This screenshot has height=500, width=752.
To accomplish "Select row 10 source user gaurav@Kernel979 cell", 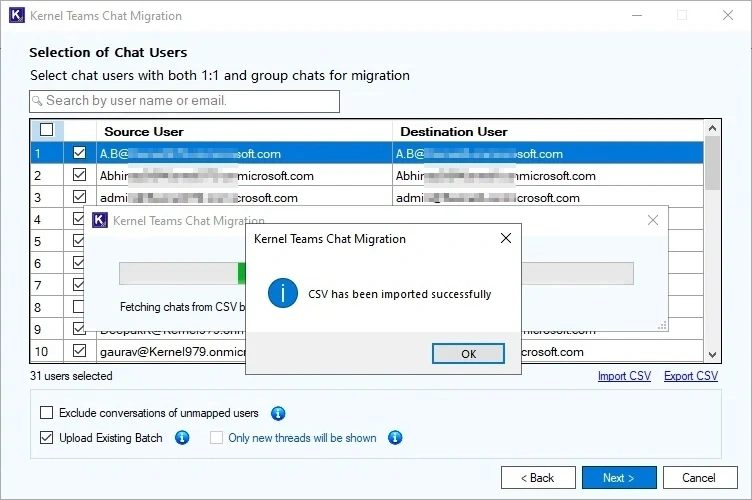I will [x=172, y=351].
